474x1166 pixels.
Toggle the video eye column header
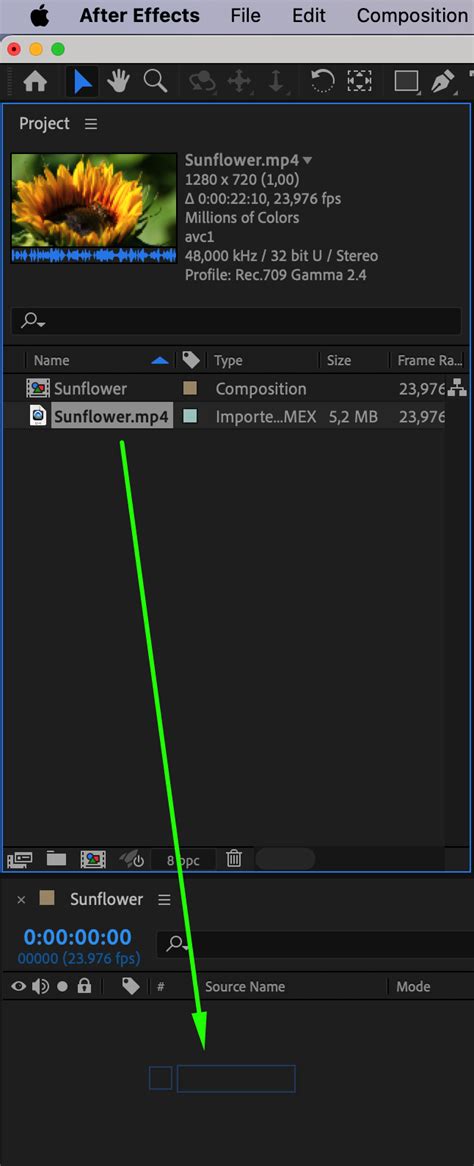pos(19,986)
